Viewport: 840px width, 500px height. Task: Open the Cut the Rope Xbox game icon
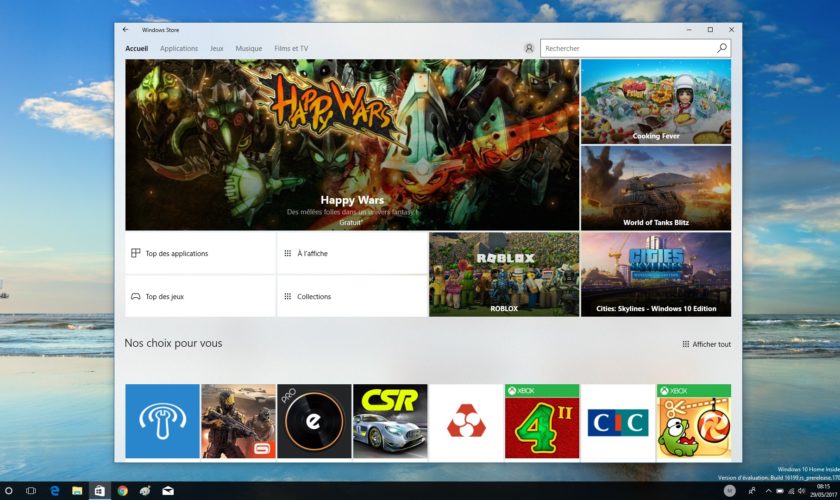[694, 421]
